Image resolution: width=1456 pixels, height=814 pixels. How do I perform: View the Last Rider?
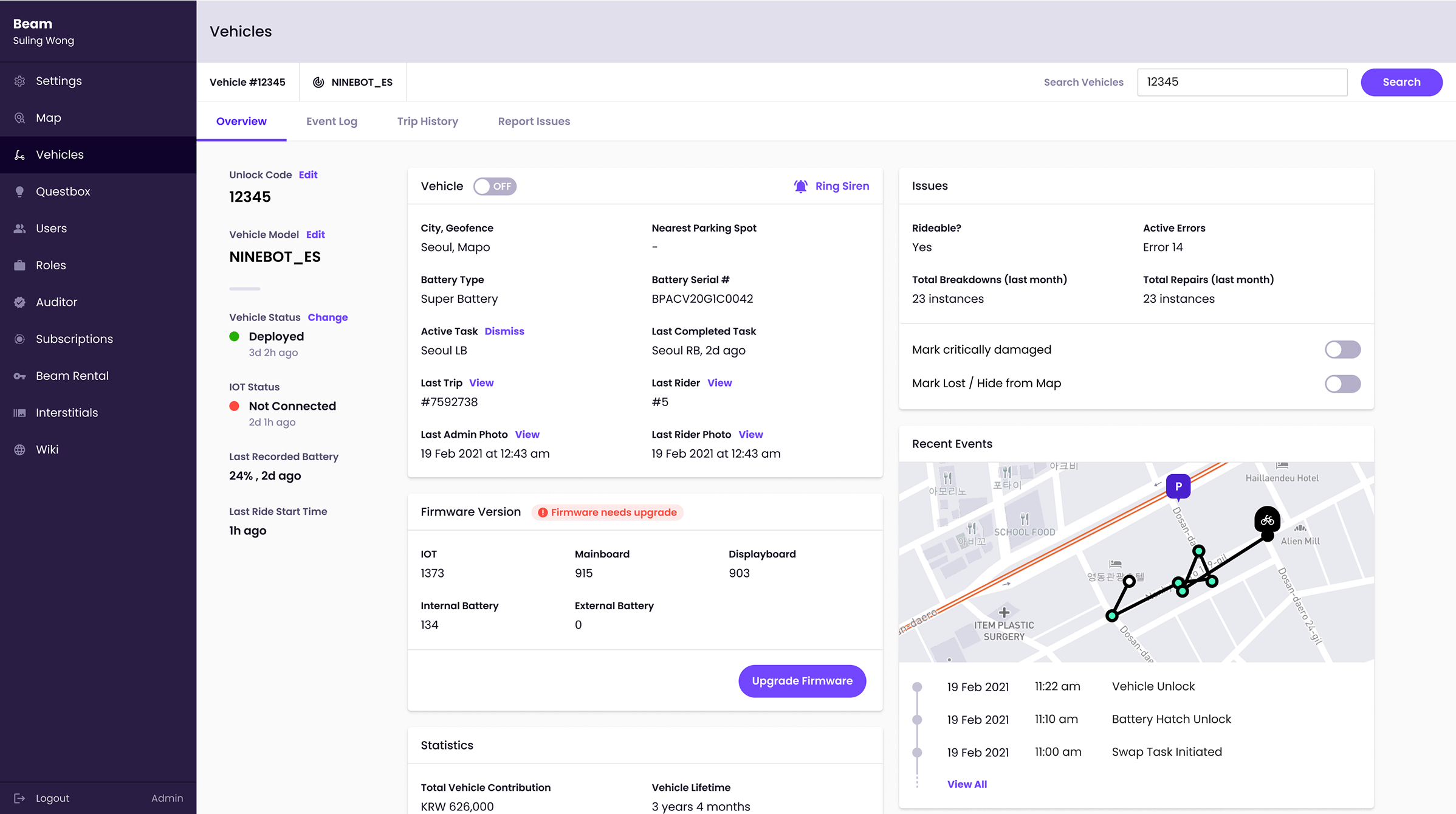click(x=719, y=383)
